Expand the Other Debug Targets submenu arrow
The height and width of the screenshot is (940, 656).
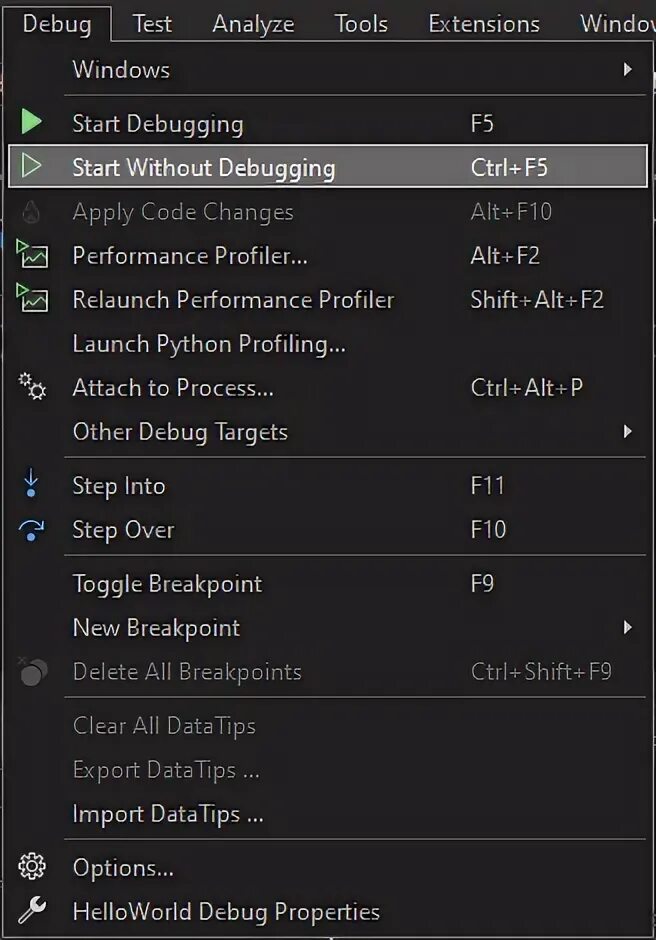pos(627,432)
